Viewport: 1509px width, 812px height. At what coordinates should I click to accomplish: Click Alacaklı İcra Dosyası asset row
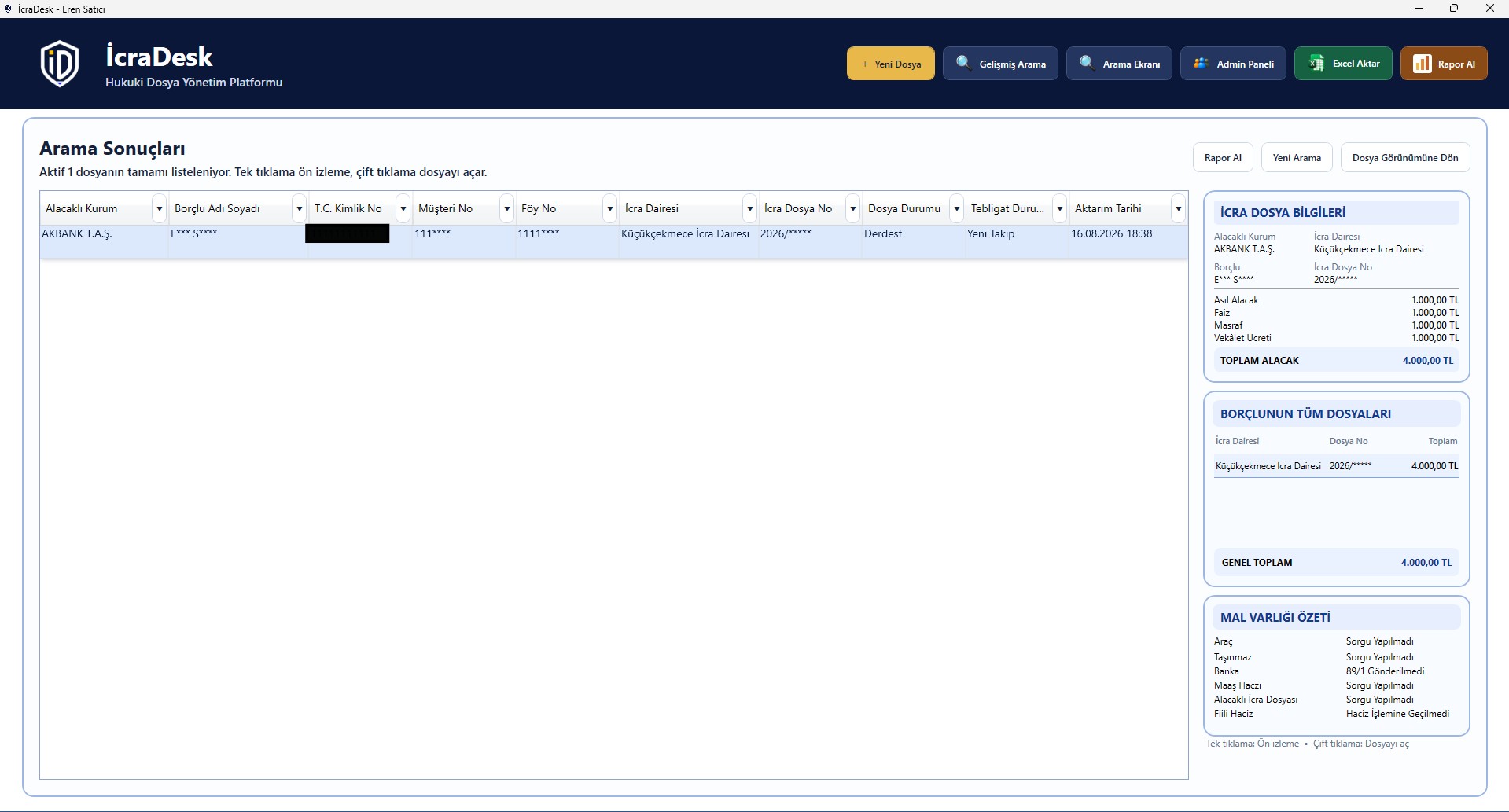(x=1337, y=699)
